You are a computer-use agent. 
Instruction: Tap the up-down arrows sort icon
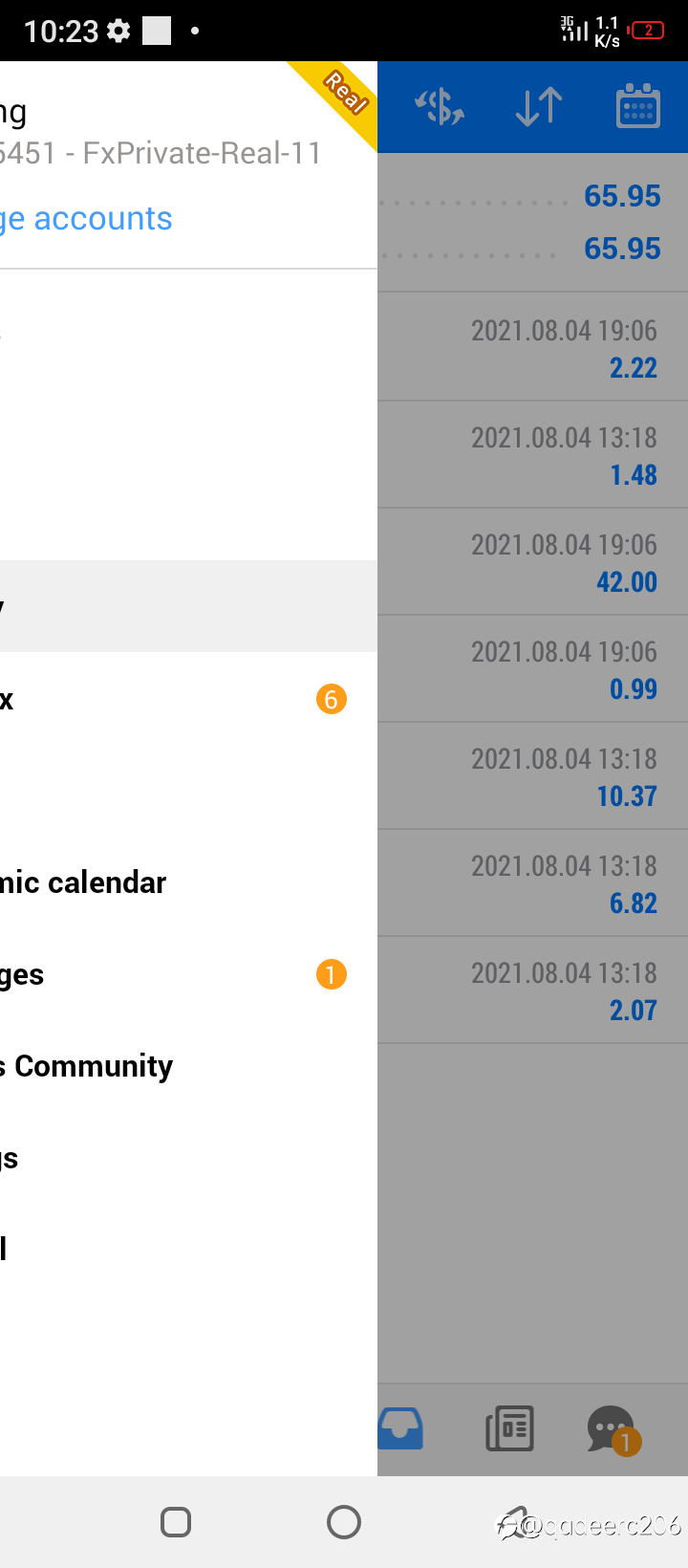click(x=539, y=106)
